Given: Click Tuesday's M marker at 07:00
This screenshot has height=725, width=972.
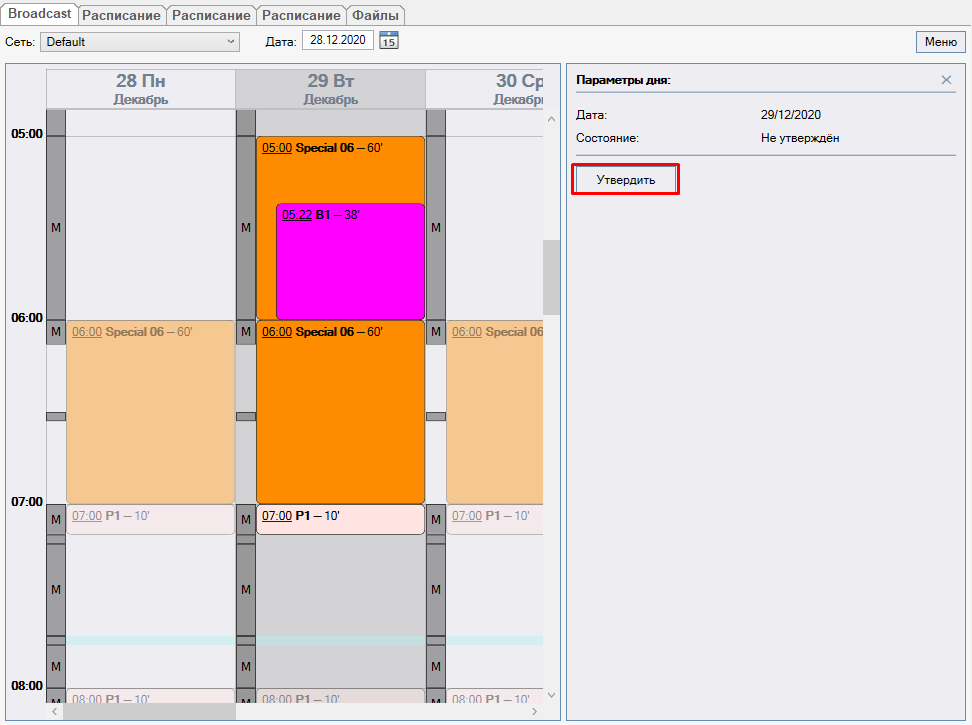Looking at the screenshot, I should pos(246,519).
